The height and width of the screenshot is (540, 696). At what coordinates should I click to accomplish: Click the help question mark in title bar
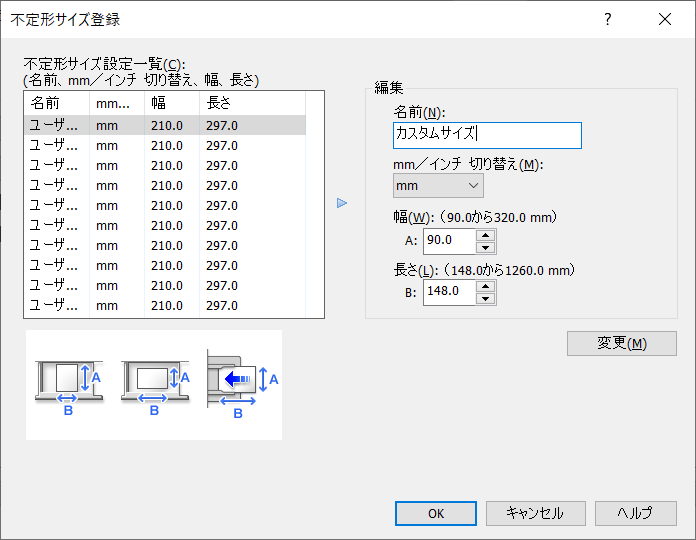click(607, 19)
